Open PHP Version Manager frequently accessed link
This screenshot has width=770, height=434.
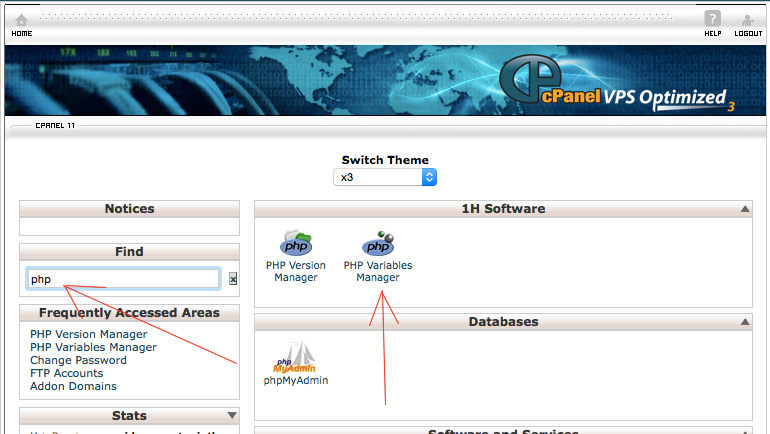[x=88, y=334]
